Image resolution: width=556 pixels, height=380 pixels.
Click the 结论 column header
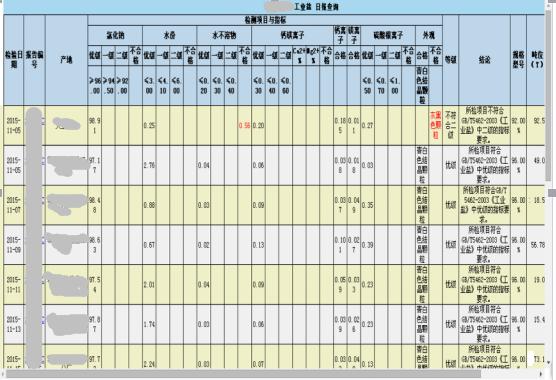484,60
